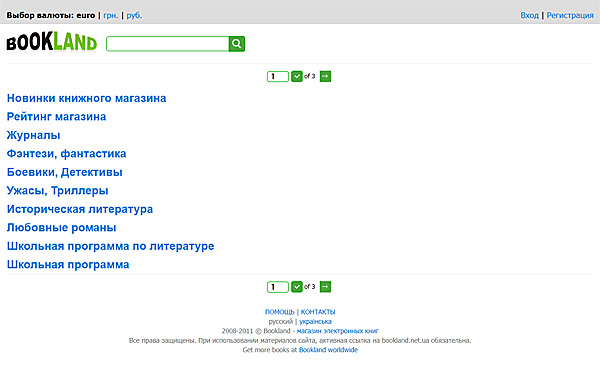This screenshot has height=375, width=600.
Task: Follow the Bookland worldwide link
Action: click(x=328, y=350)
